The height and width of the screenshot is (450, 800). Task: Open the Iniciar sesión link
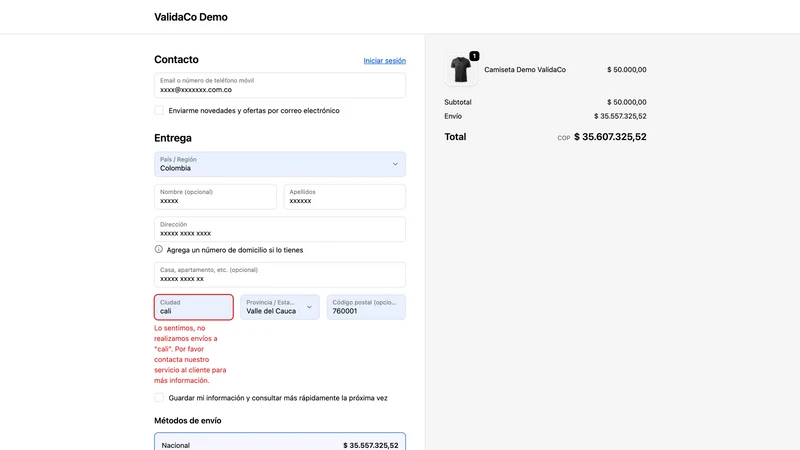[385, 61]
